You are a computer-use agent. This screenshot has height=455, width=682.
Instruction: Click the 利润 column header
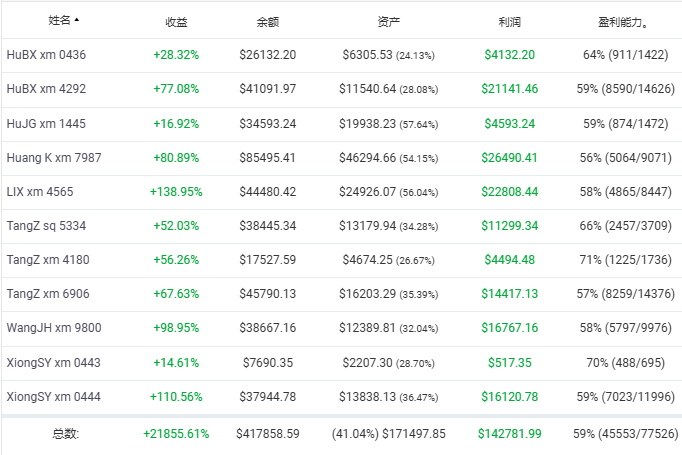[x=509, y=22]
